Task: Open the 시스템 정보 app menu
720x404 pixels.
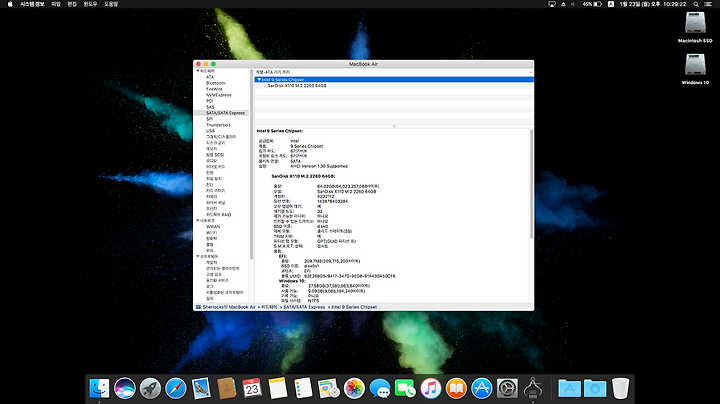Action: (32, 4)
